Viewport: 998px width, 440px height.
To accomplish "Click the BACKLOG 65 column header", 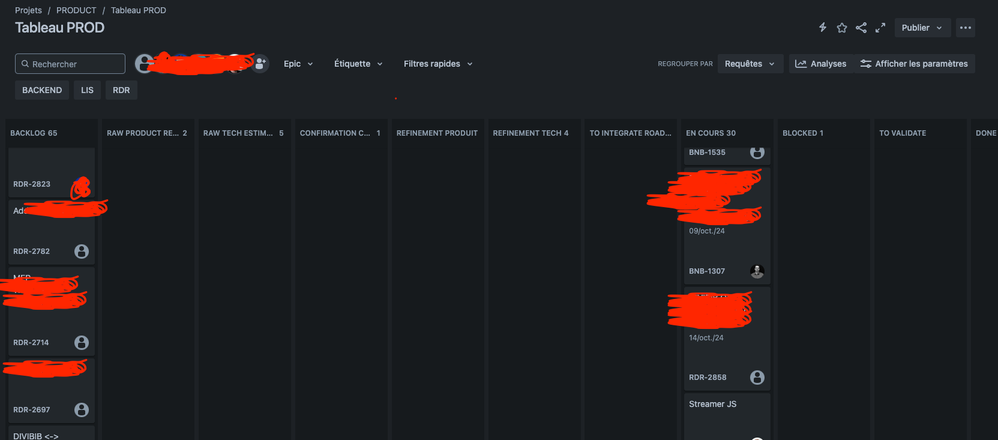I will (34, 133).
